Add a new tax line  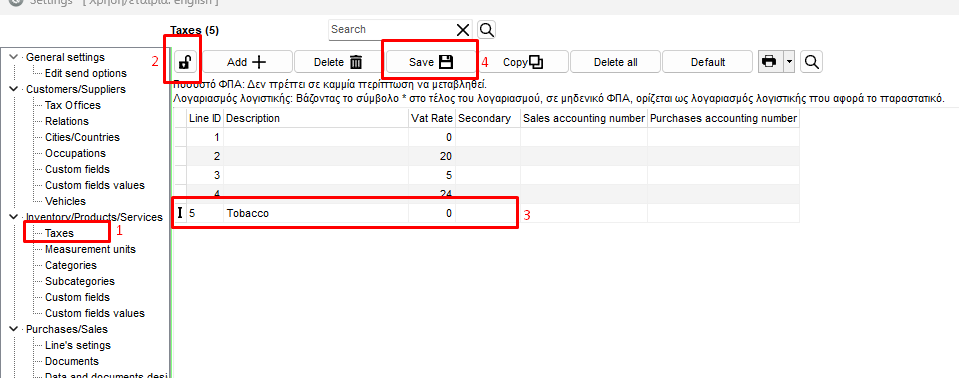246,62
